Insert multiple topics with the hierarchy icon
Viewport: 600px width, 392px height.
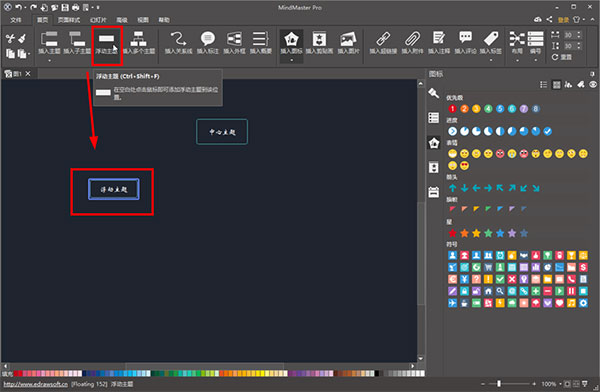(139, 42)
